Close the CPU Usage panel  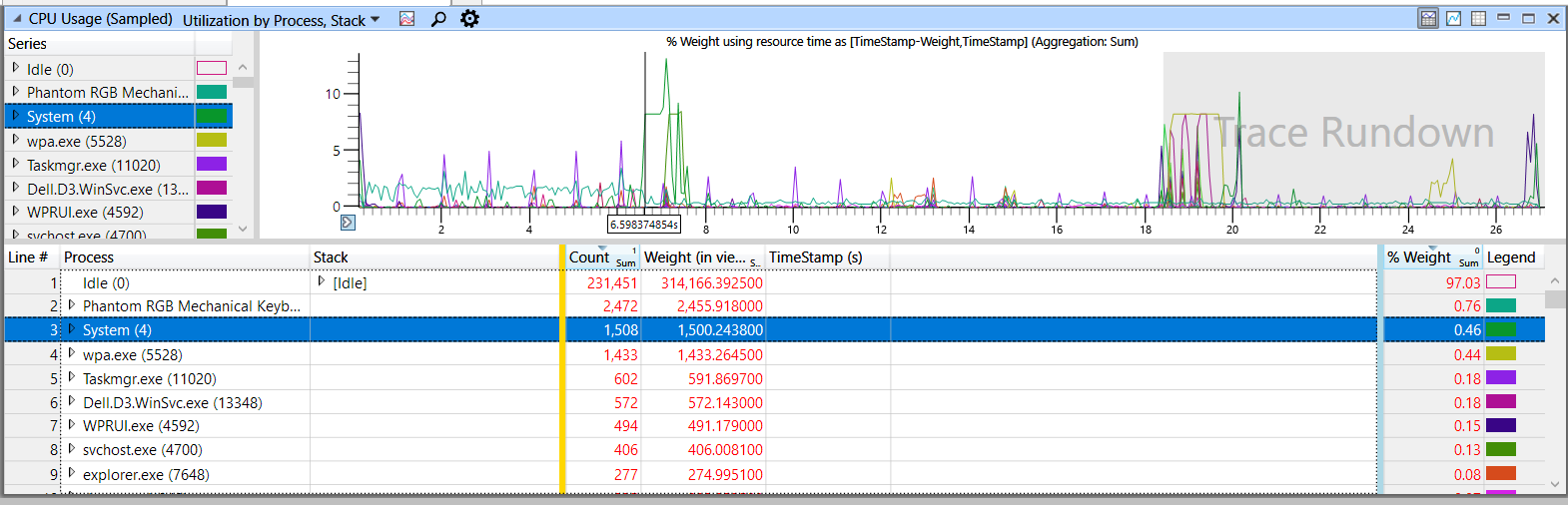1553,18
